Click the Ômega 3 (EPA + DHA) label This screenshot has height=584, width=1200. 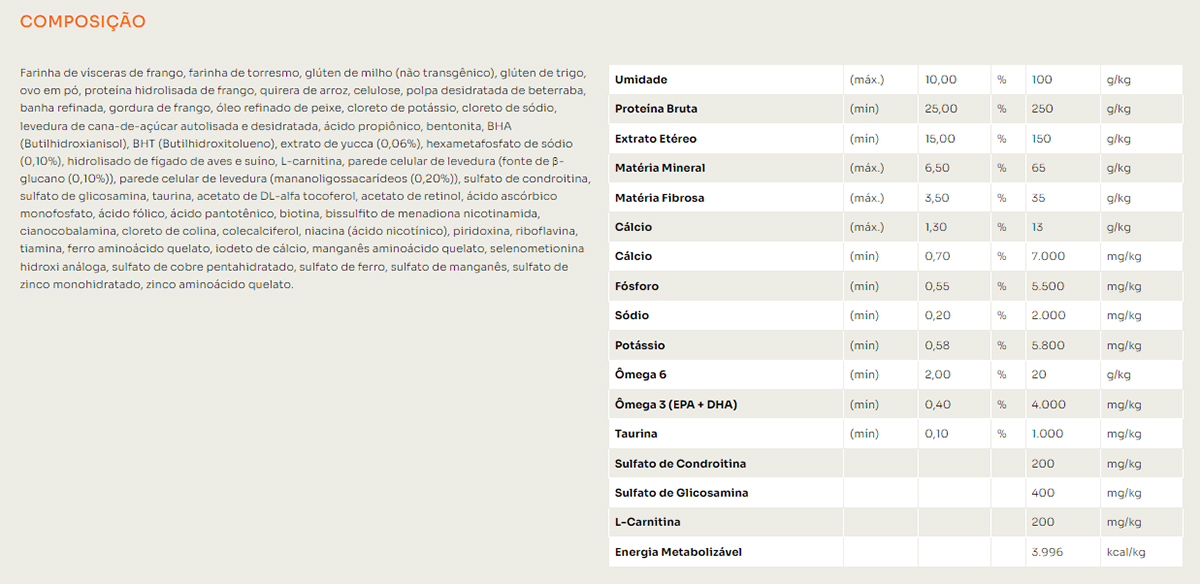pos(676,405)
